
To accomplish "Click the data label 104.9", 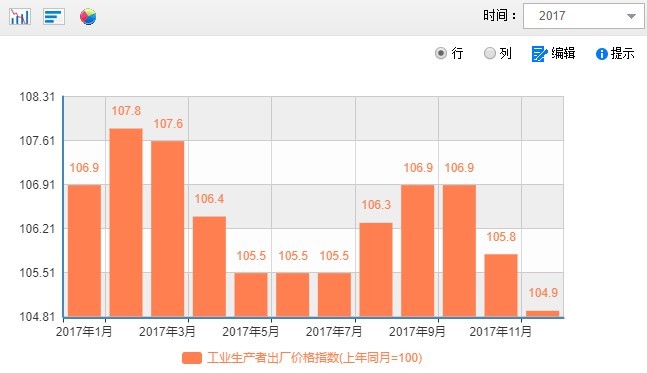I will [543, 293].
